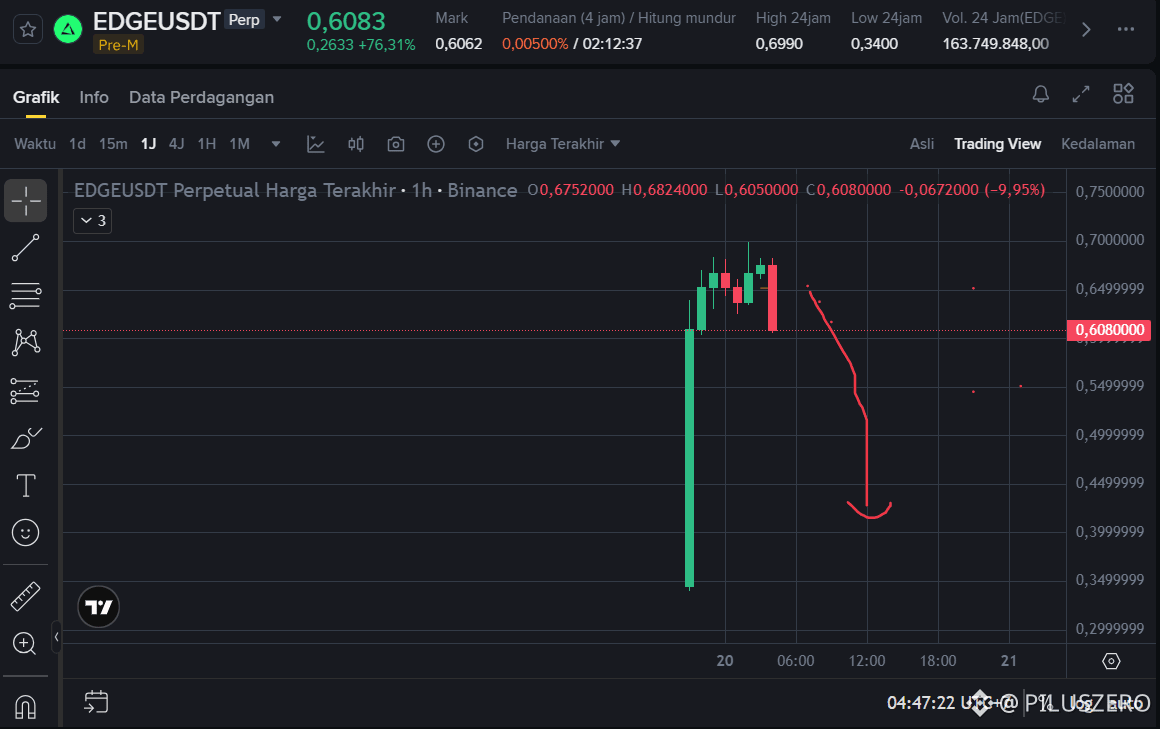Viewport: 1160px width, 729px height.
Task: Click the green EDGE token logo
Action: (68, 30)
